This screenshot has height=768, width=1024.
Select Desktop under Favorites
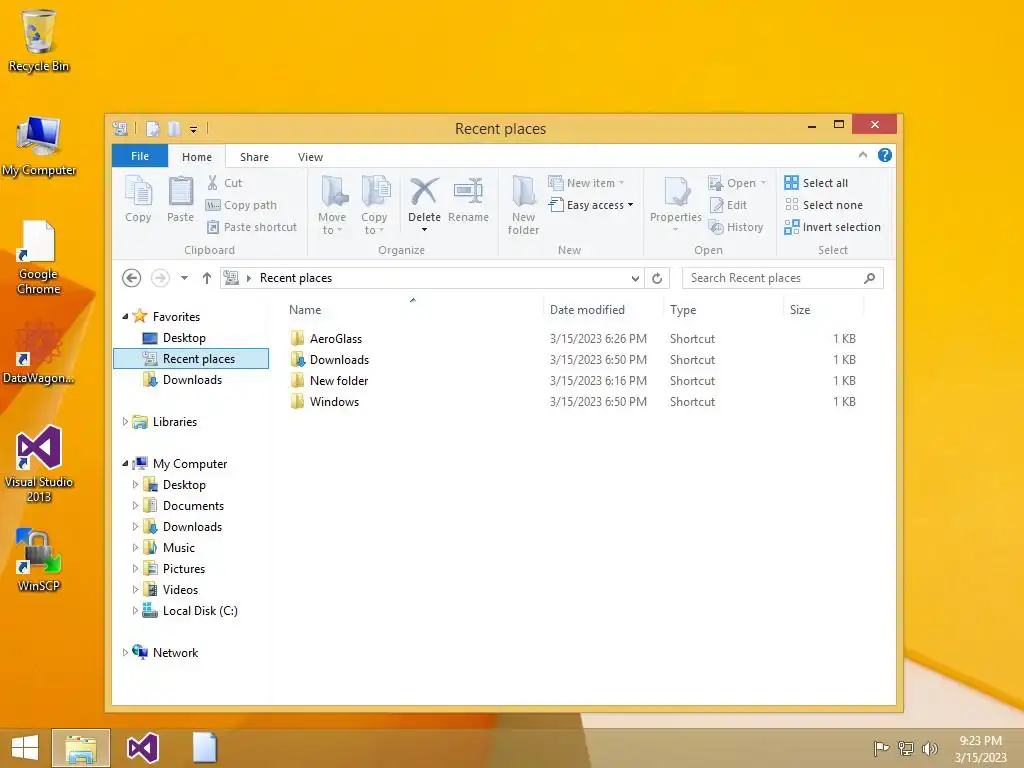(x=184, y=338)
